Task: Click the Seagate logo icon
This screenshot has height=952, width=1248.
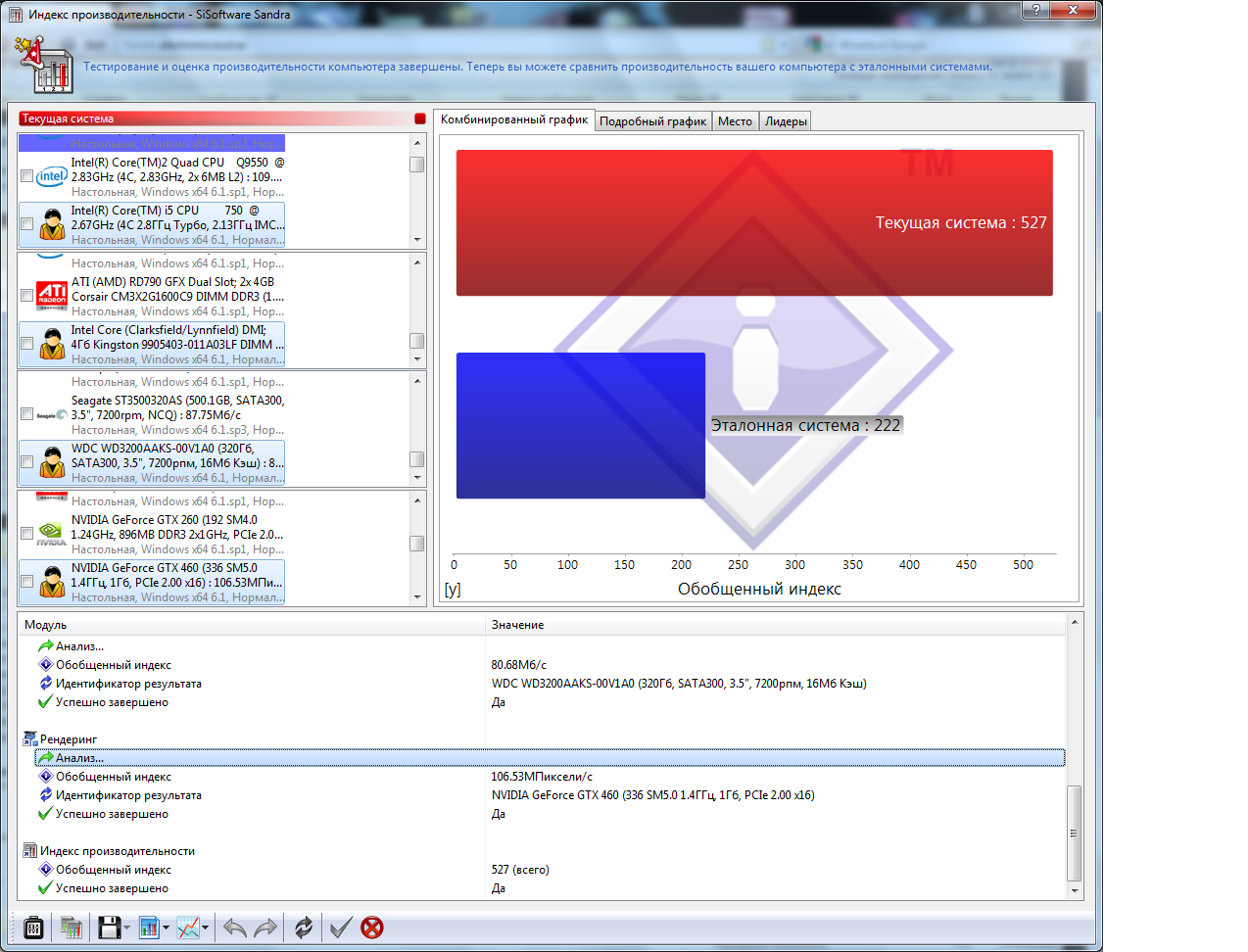Action: coord(52,415)
